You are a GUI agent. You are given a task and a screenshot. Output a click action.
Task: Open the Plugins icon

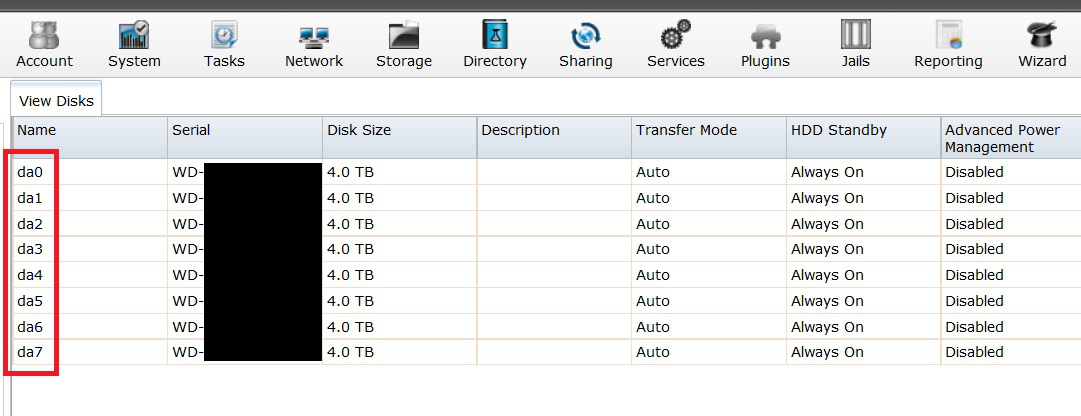tap(765, 37)
